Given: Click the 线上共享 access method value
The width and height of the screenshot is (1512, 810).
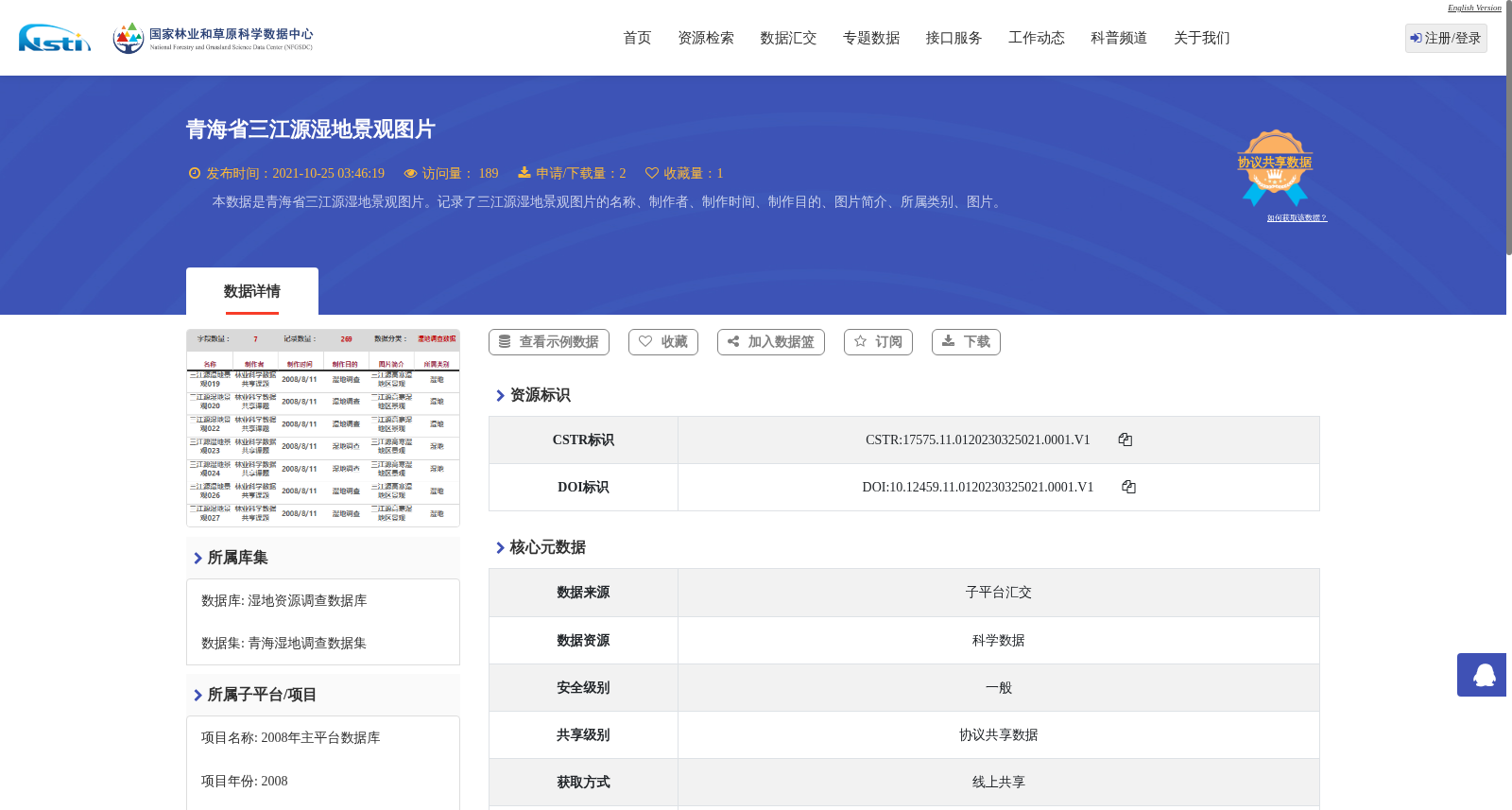Looking at the screenshot, I should [999, 783].
